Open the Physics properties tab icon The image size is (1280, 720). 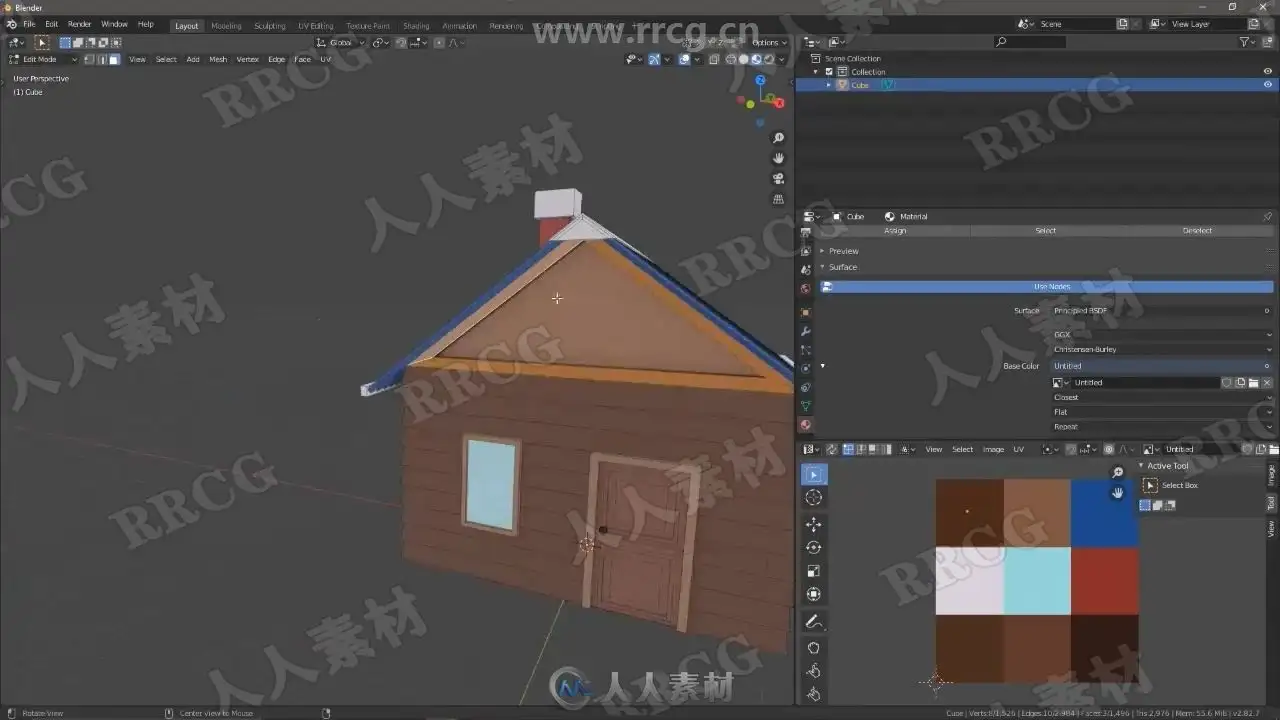(806, 368)
